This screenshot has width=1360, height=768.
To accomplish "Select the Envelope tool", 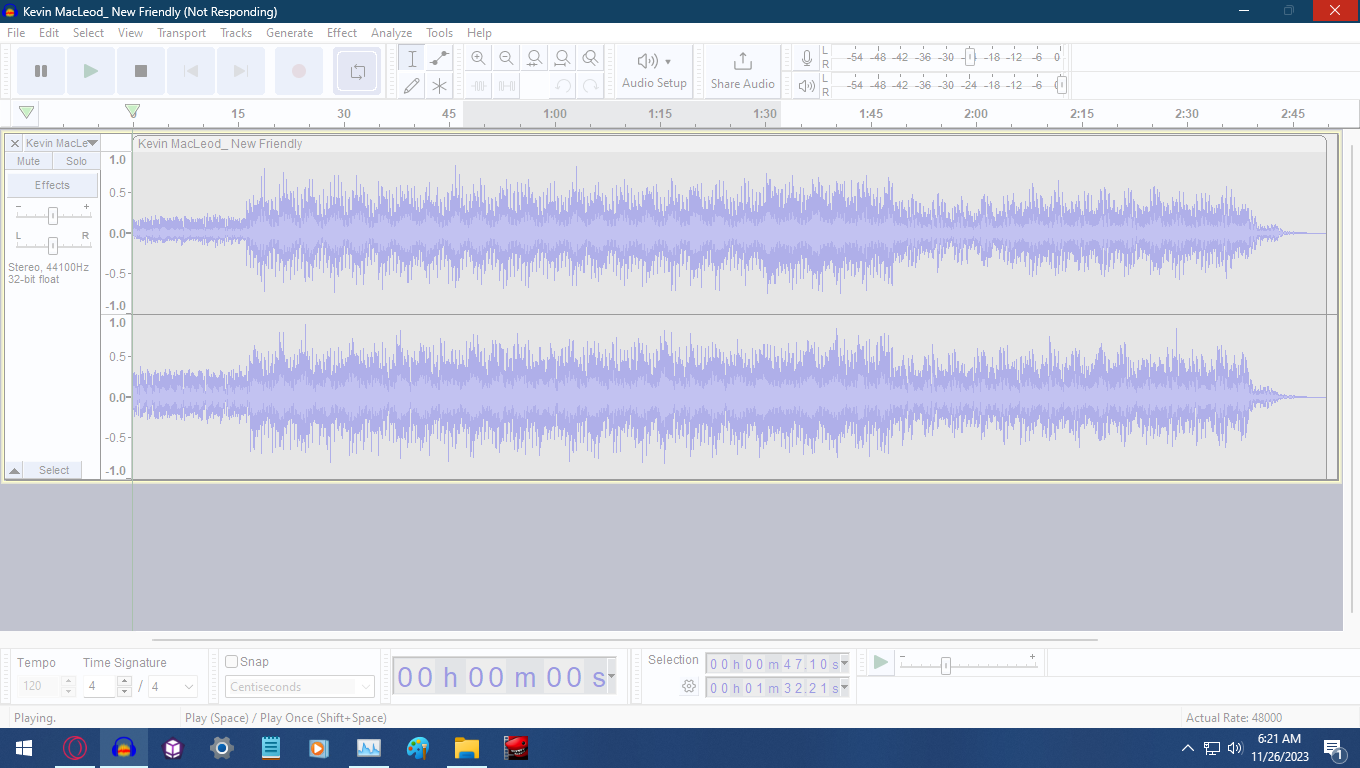I will click(439, 57).
